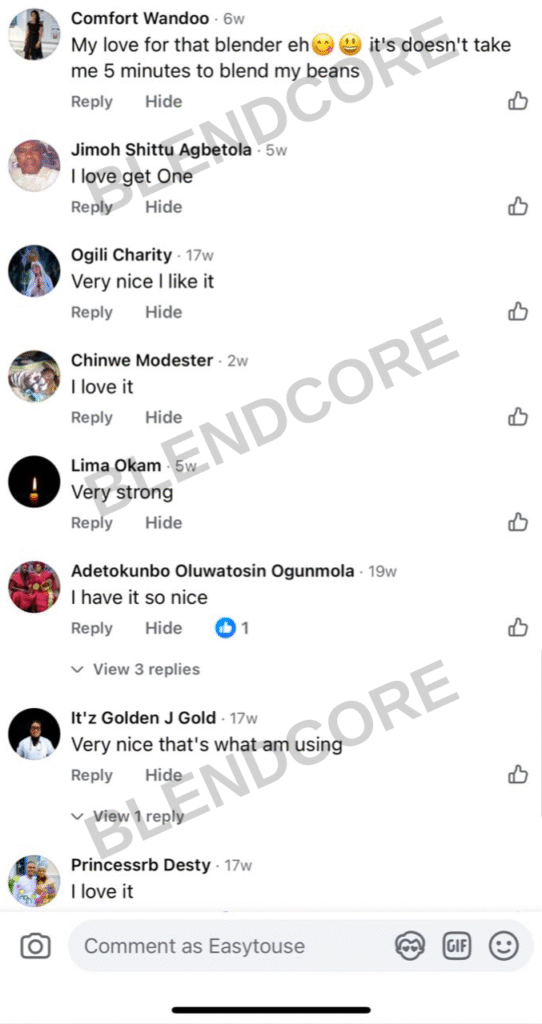Open blue like reaction count on Adetokunbo's comment
542x1024 pixels.
point(232,628)
